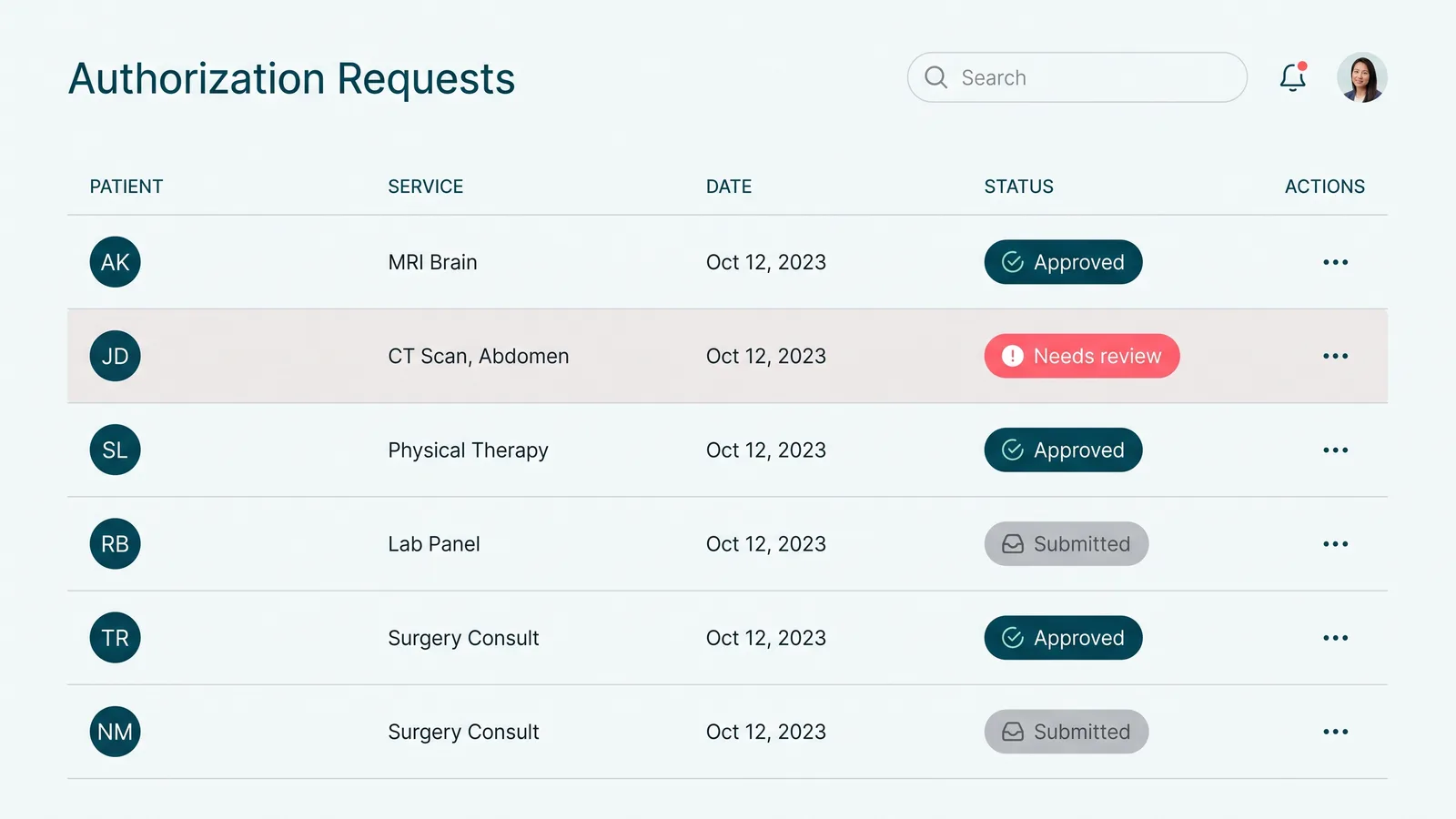
Task: Click the date in the AK row
Action: (x=766, y=262)
